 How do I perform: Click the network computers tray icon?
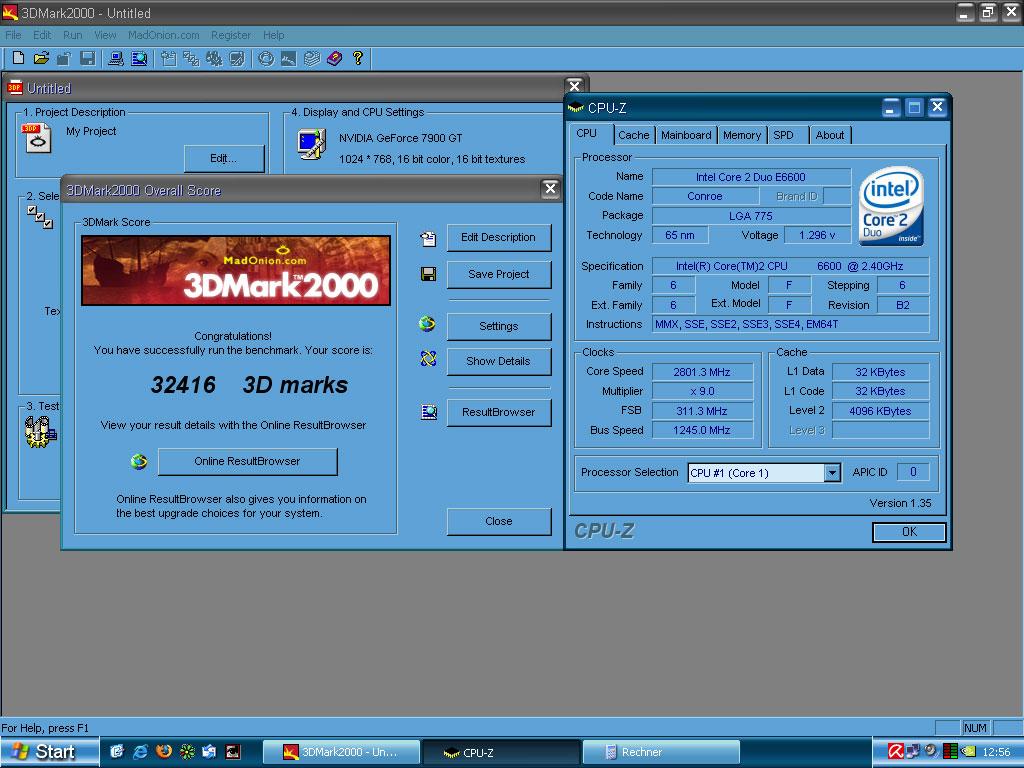(913, 751)
